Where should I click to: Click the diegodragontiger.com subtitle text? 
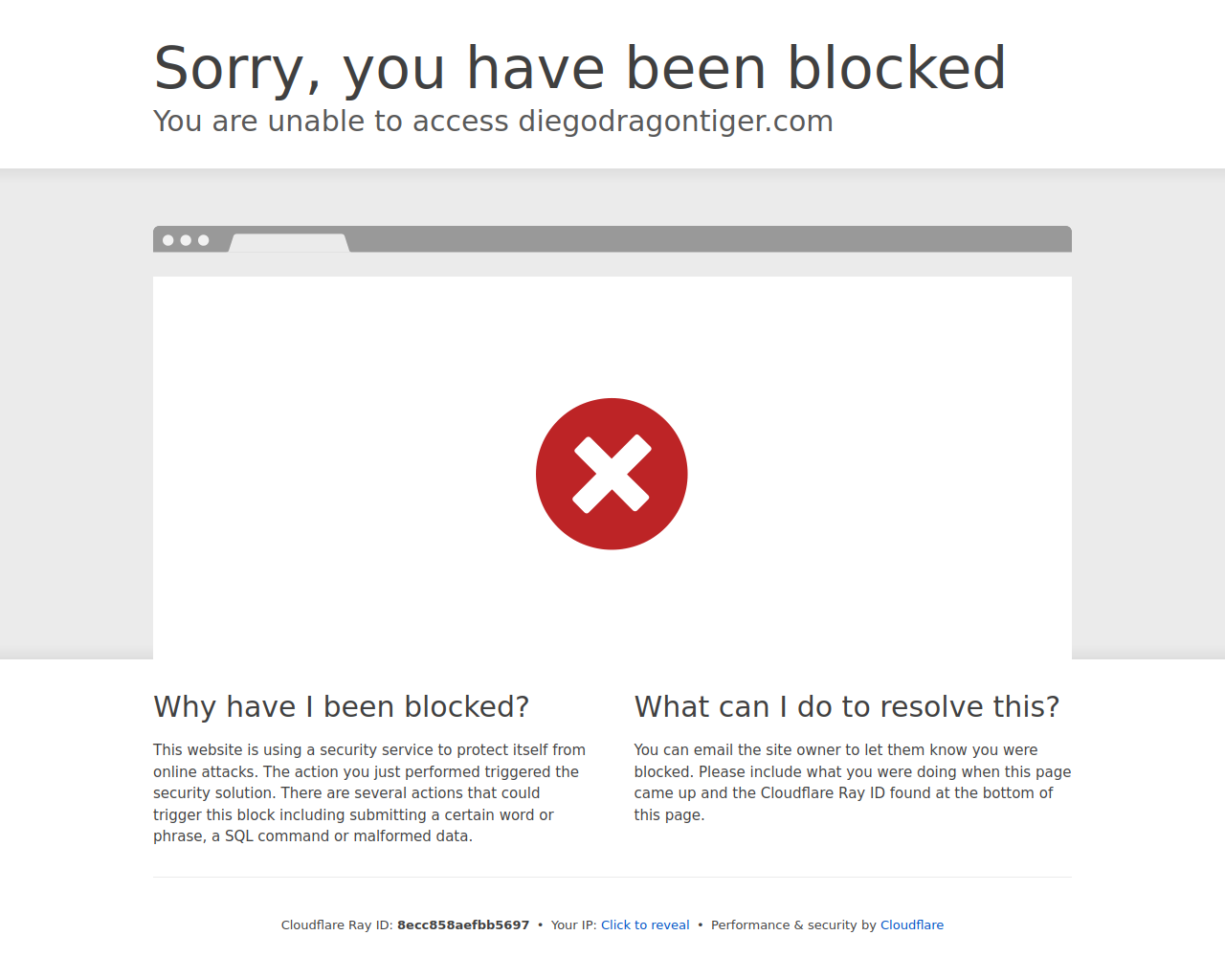[676, 122]
